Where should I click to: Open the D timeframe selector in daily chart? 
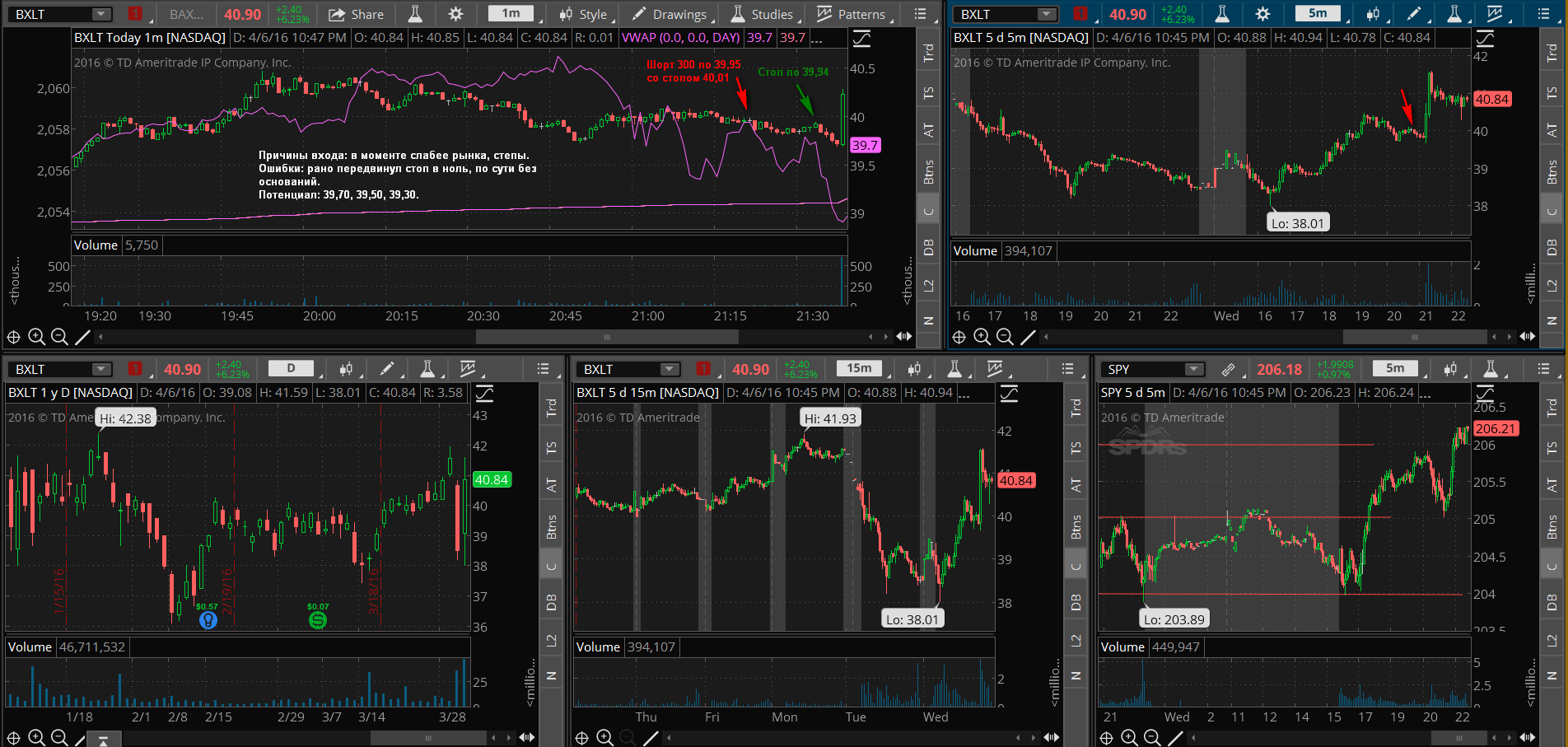(291, 368)
